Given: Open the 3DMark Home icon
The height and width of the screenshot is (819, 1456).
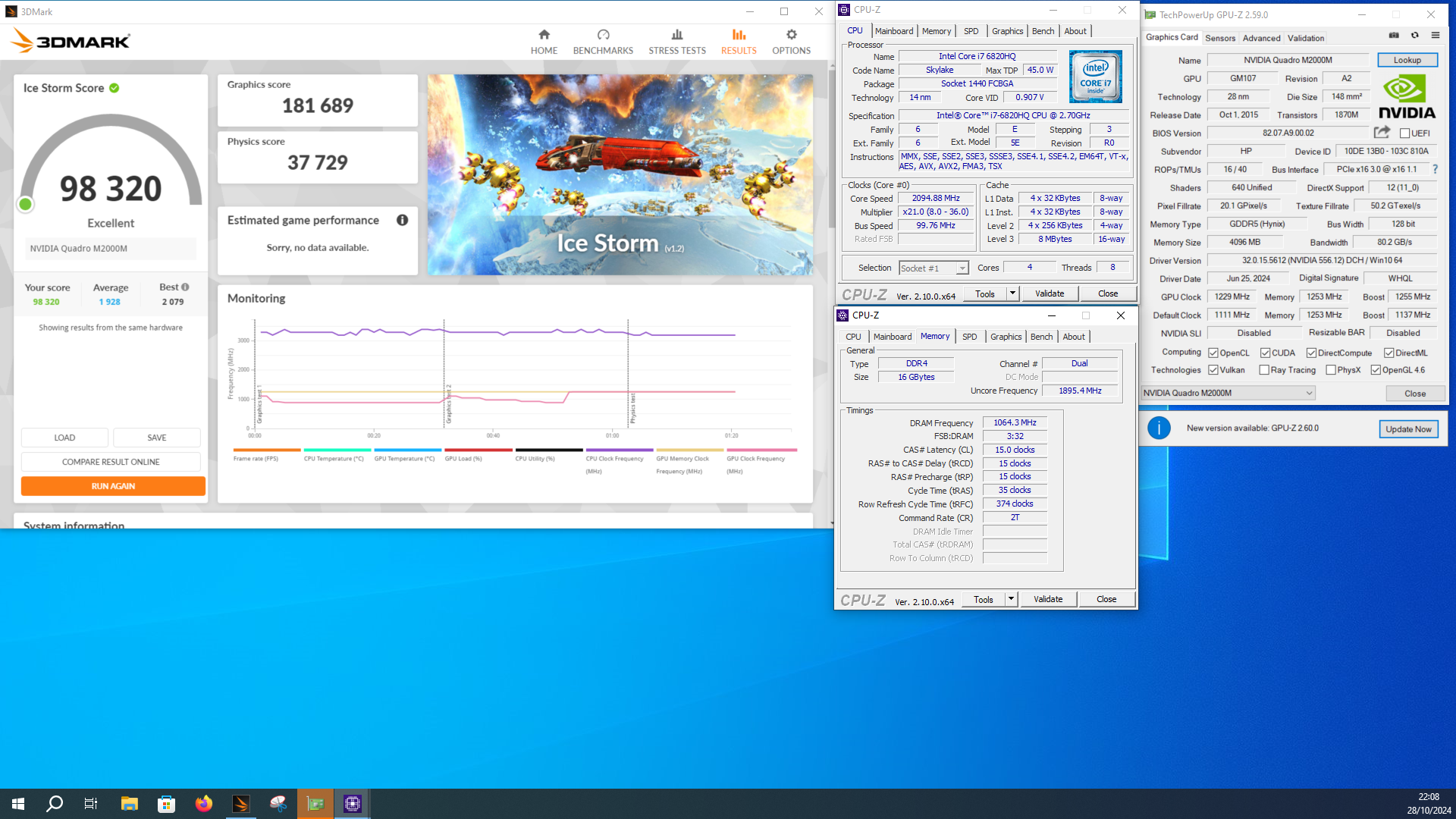Looking at the screenshot, I should point(544,35).
